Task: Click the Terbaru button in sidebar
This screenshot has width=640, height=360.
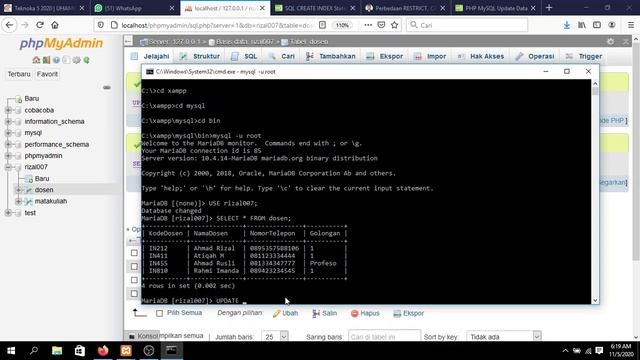Action: (x=19, y=74)
